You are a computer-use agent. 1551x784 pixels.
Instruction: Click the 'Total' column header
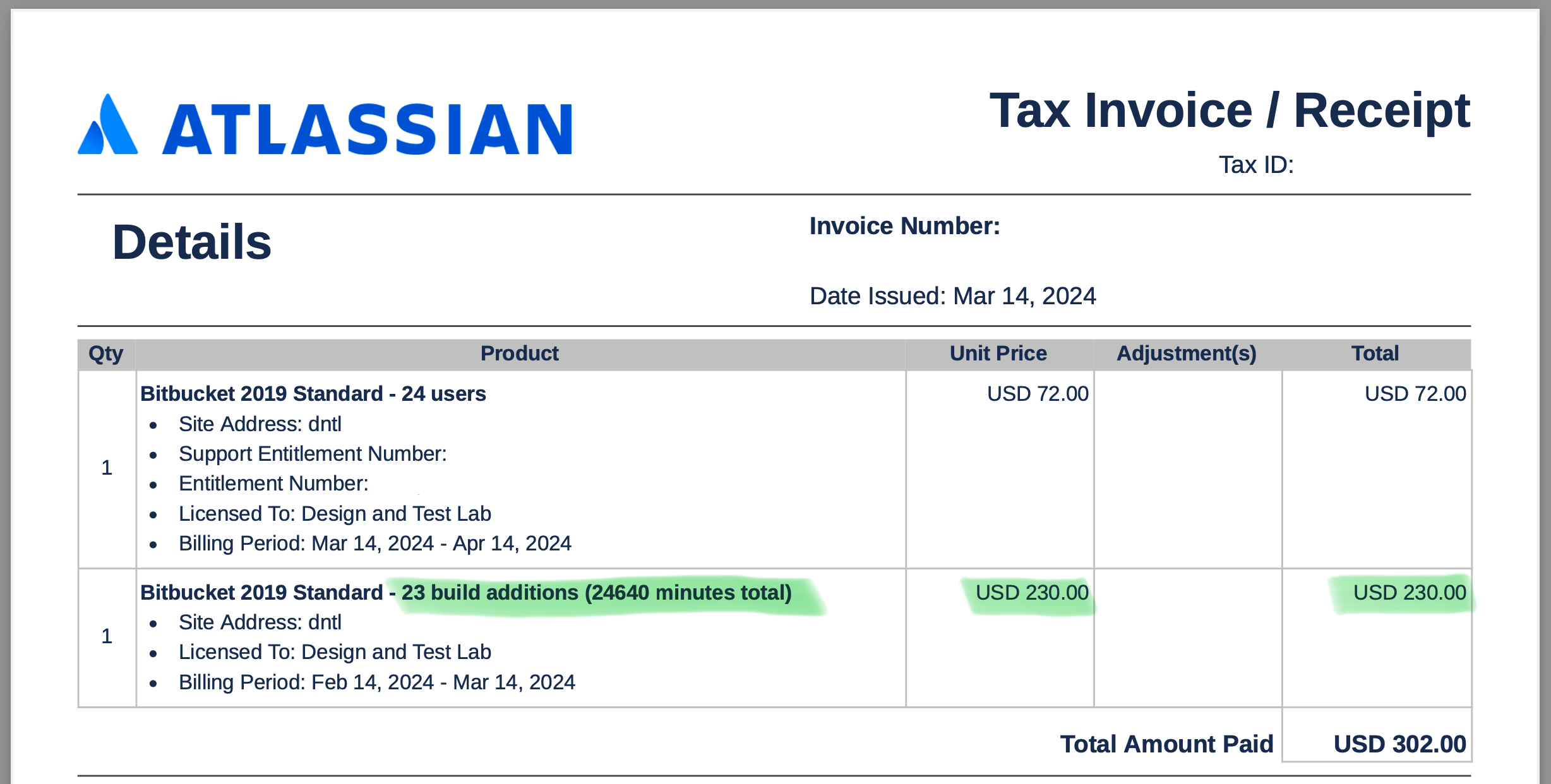point(1375,353)
